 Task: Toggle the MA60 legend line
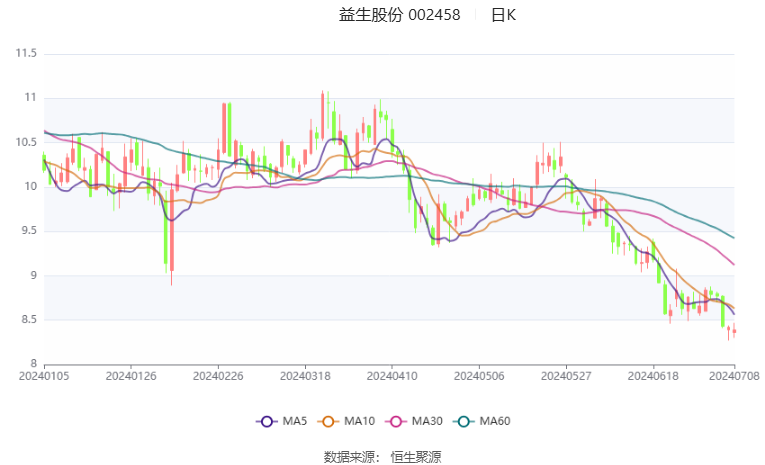482,421
